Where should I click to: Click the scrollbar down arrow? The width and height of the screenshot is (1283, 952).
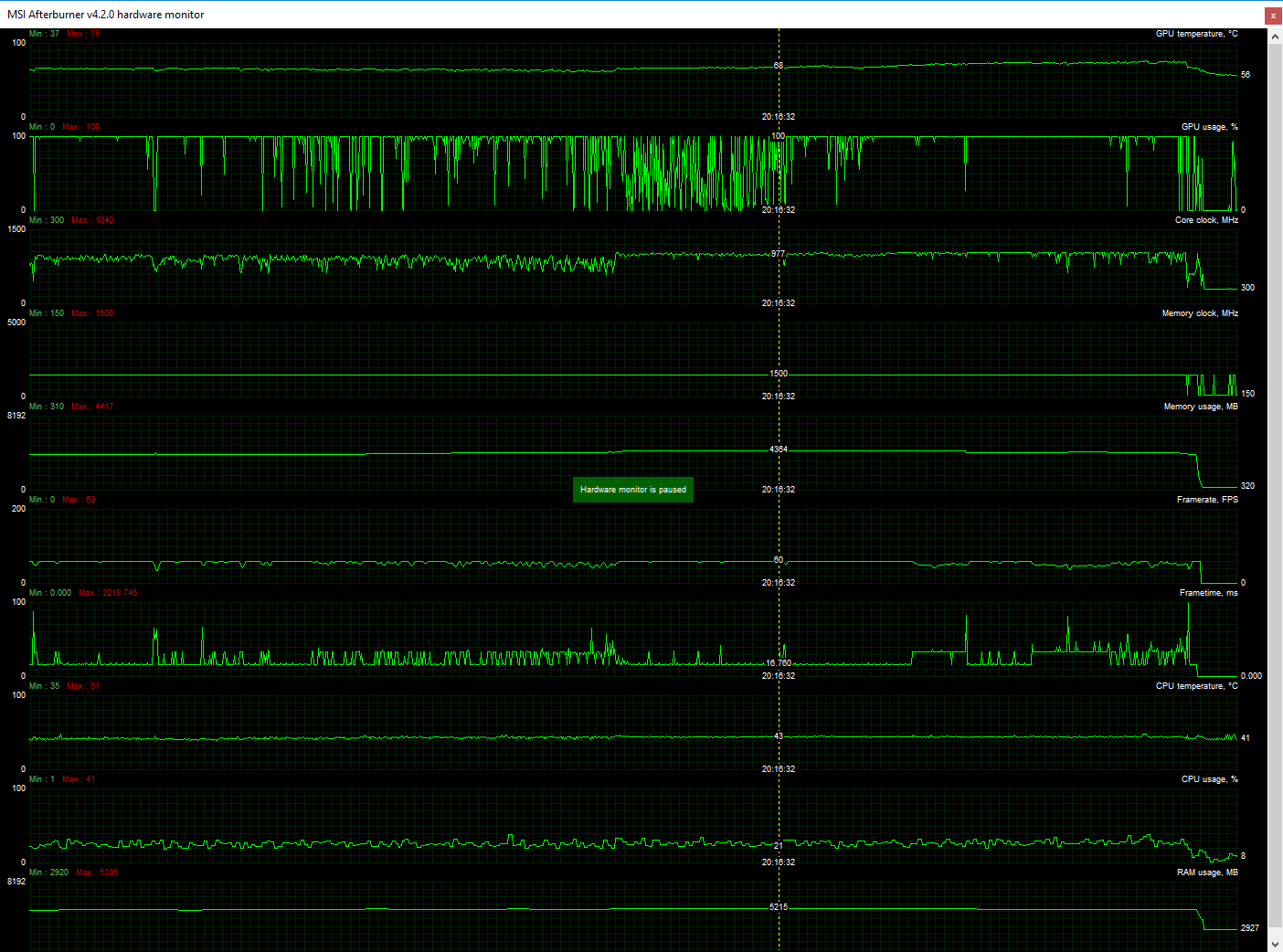pos(1275,945)
